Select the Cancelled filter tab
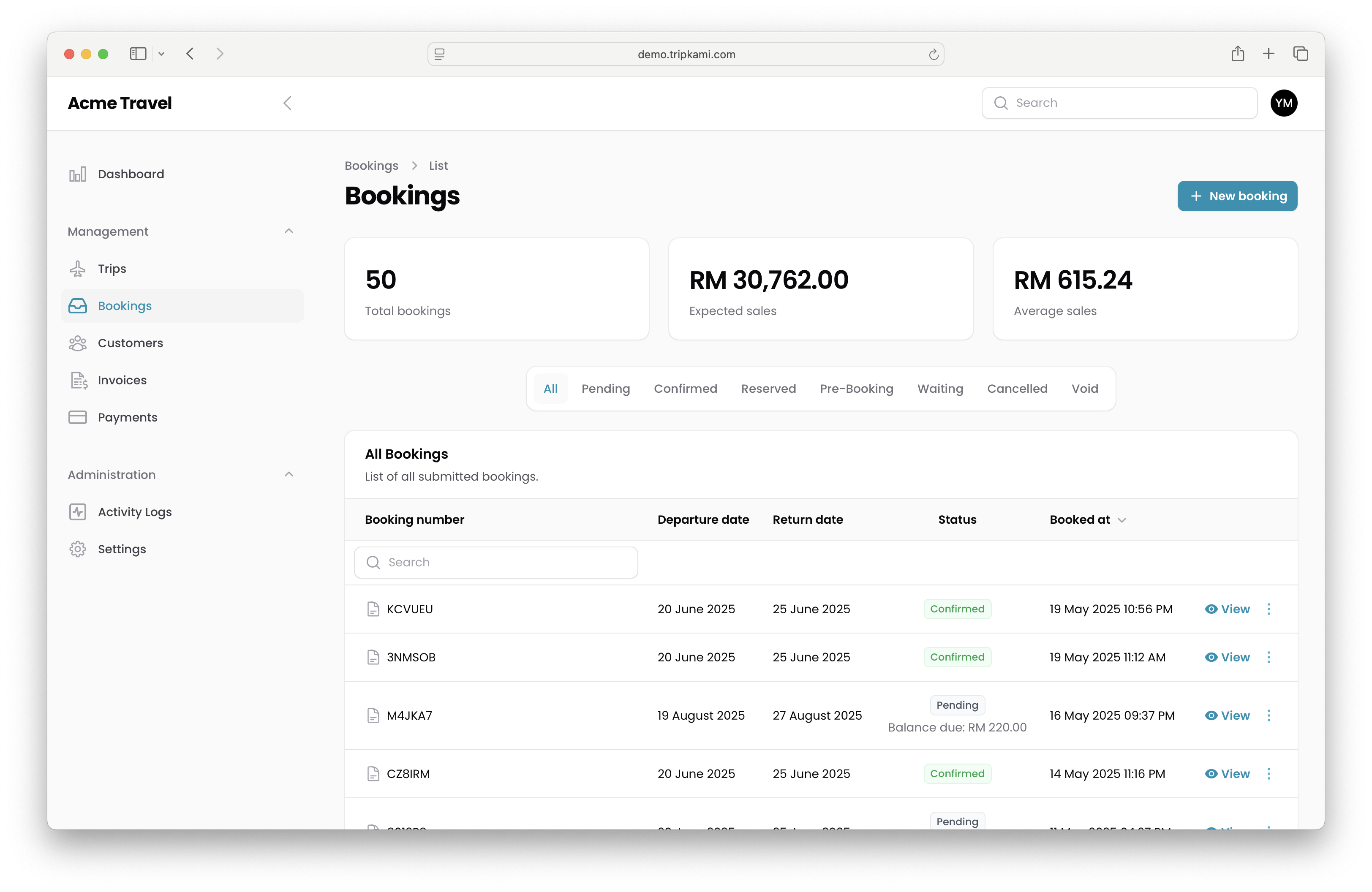The image size is (1372, 892). [x=1018, y=389]
